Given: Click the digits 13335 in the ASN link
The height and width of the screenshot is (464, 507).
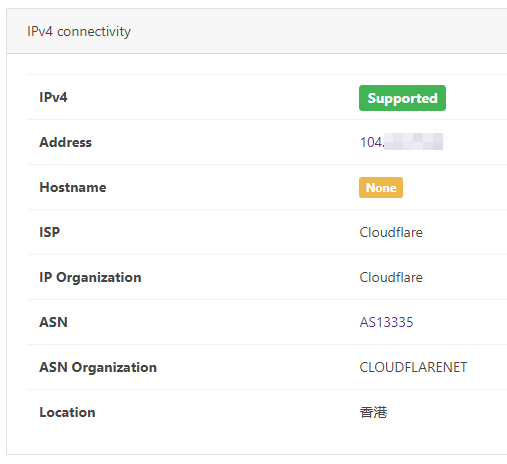Looking at the screenshot, I should [394, 322].
